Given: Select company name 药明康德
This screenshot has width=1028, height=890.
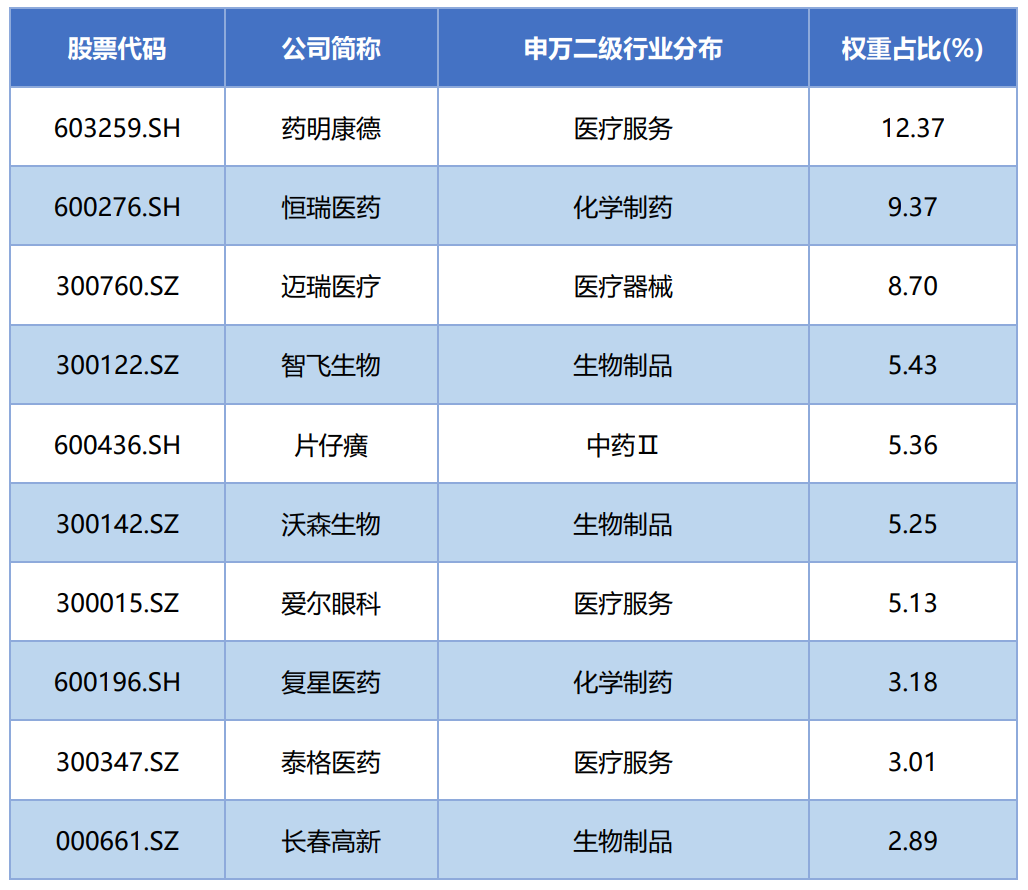Looking at the screenshot, I should [x=331, y=128].
